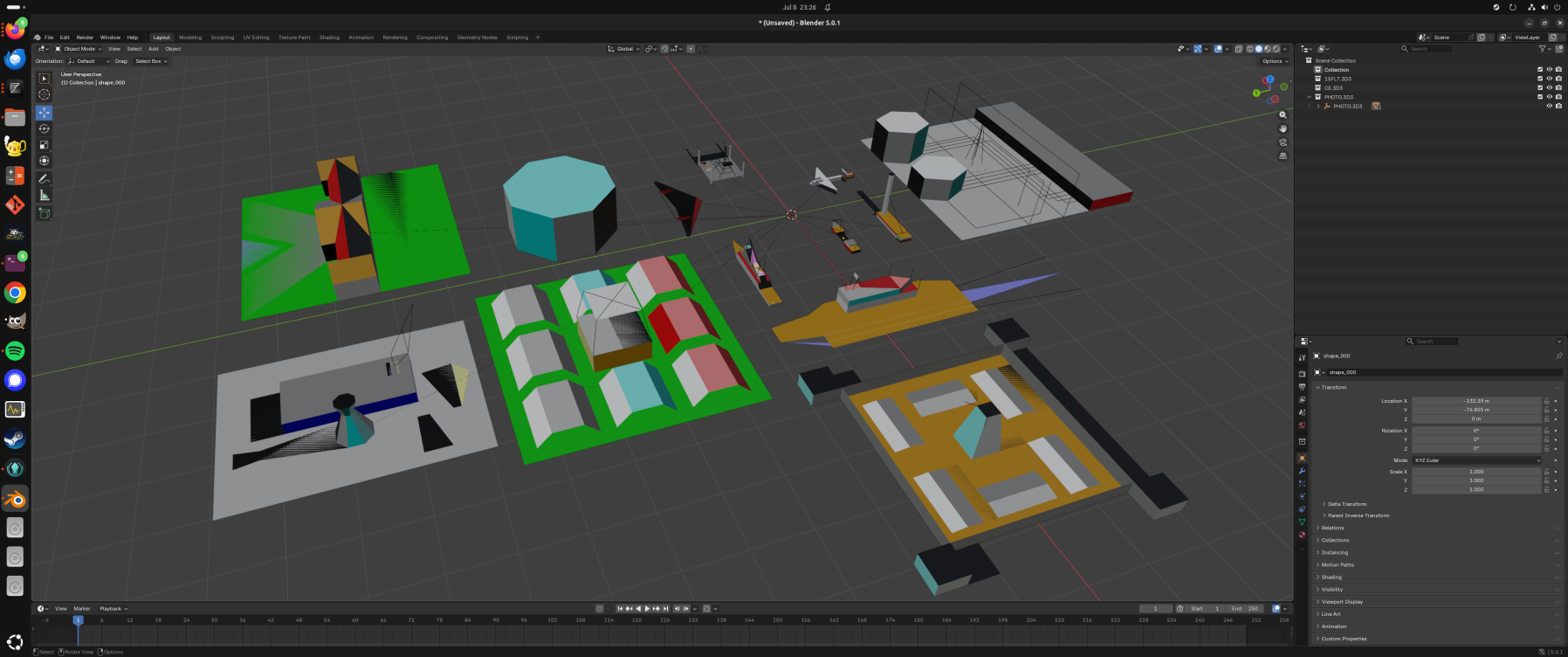The height and width of the screenshot is (657, 1568).
Task: Open the Material properties tab
Action: coord(1302,535)
